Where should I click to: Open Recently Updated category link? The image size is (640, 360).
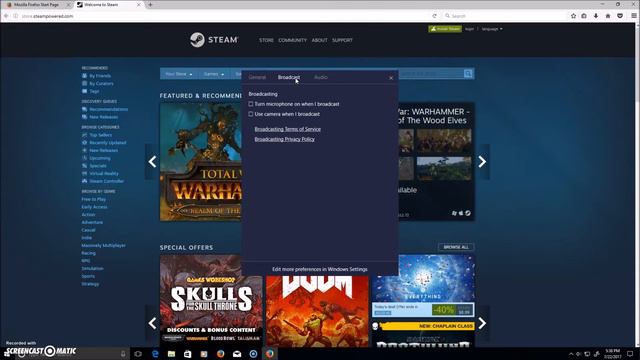pyautogui.click(x=108, y=143)
